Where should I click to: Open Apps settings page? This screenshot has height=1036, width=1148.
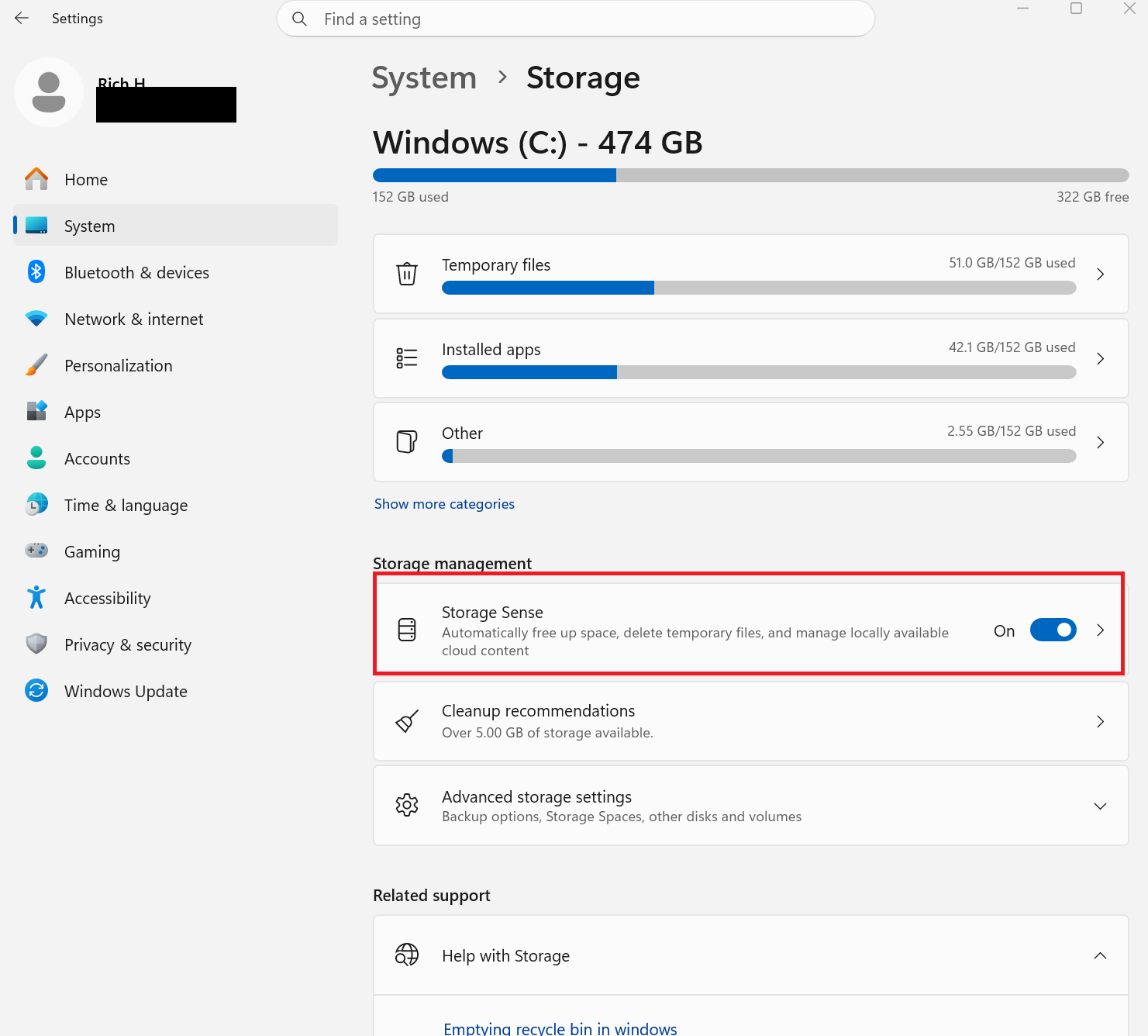tap(176, 412)
